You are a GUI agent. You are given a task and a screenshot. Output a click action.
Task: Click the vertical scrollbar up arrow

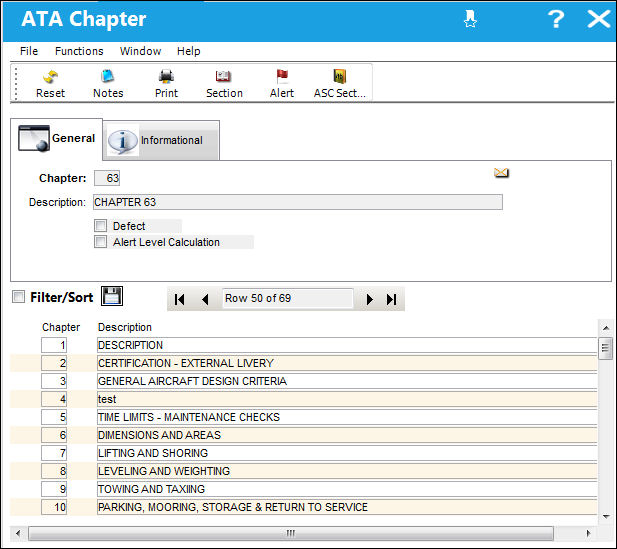click(606, 328)
